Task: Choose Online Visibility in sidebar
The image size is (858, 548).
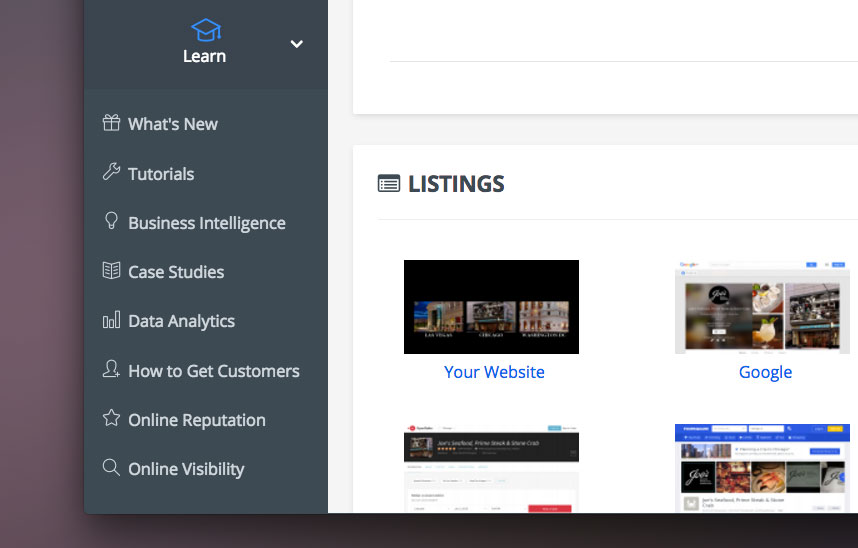Action: tap(186, 470)
